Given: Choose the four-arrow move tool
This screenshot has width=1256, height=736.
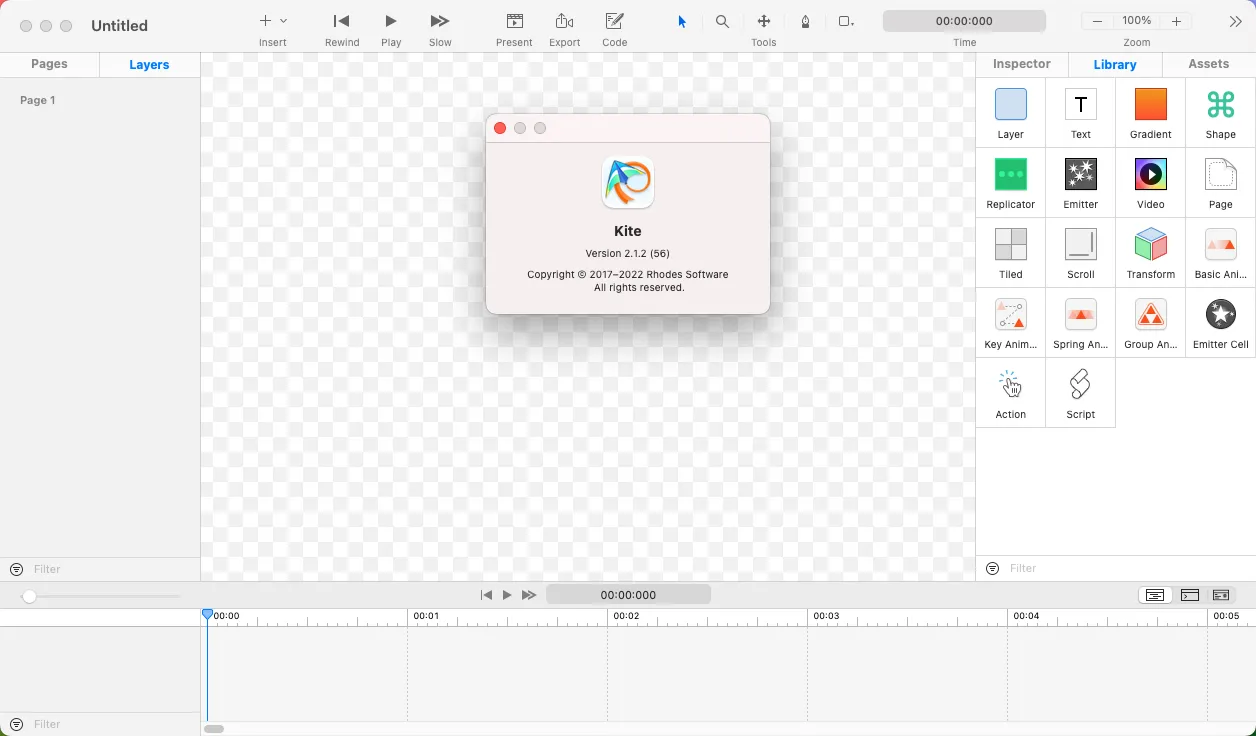Looking at the screenshot, I should 764,21.
